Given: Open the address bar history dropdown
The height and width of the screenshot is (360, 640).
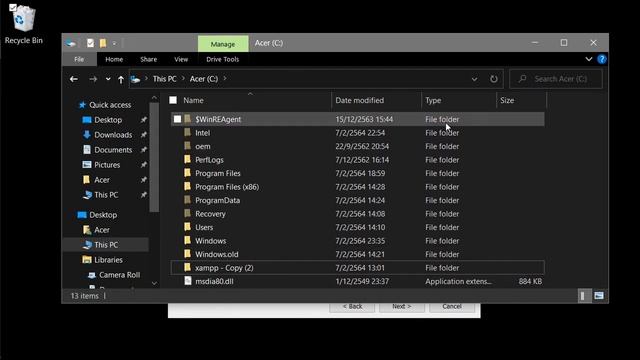Looking at the screenshot, I should pos(474,79).
